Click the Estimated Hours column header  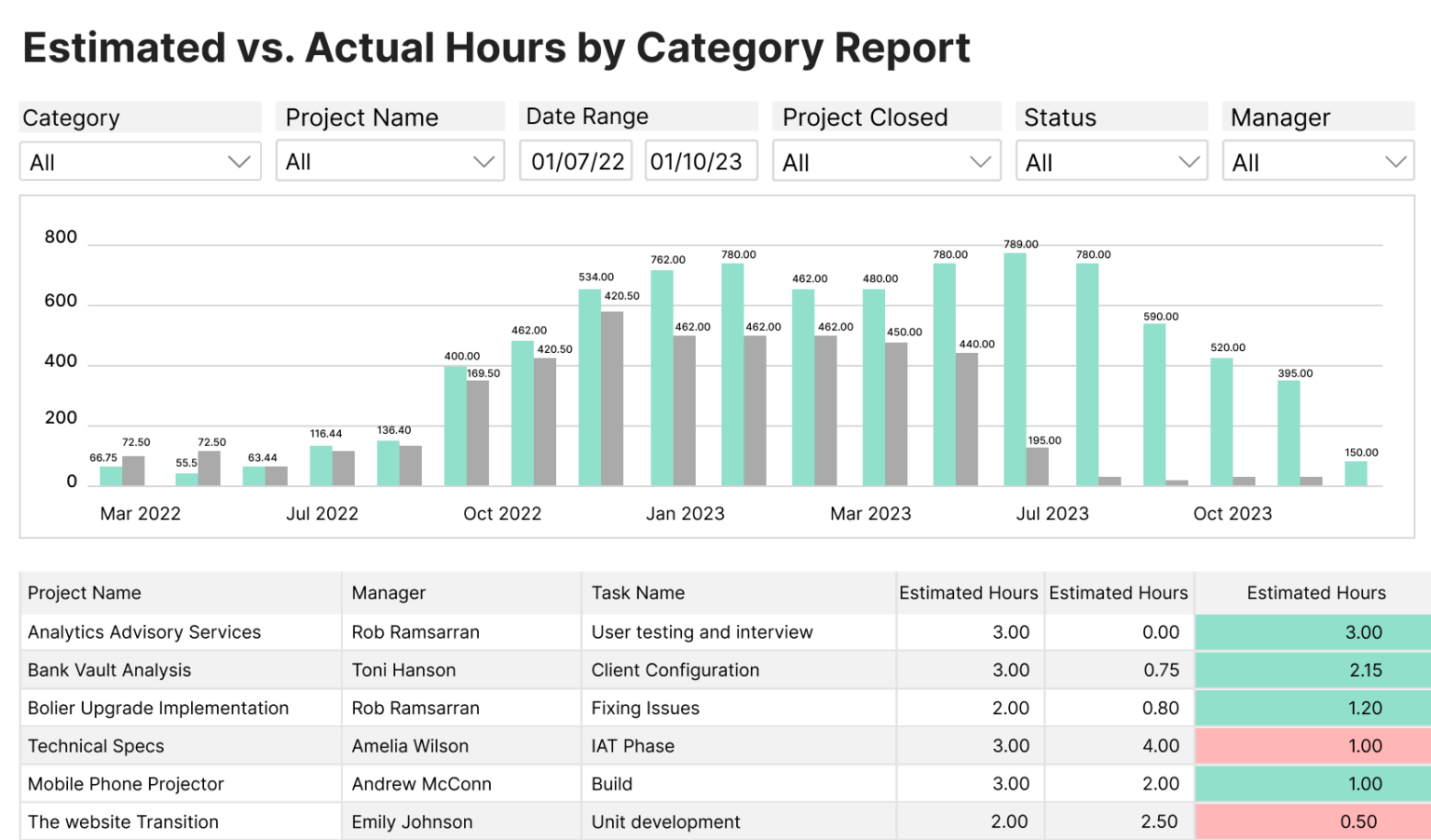click(968, 592)
